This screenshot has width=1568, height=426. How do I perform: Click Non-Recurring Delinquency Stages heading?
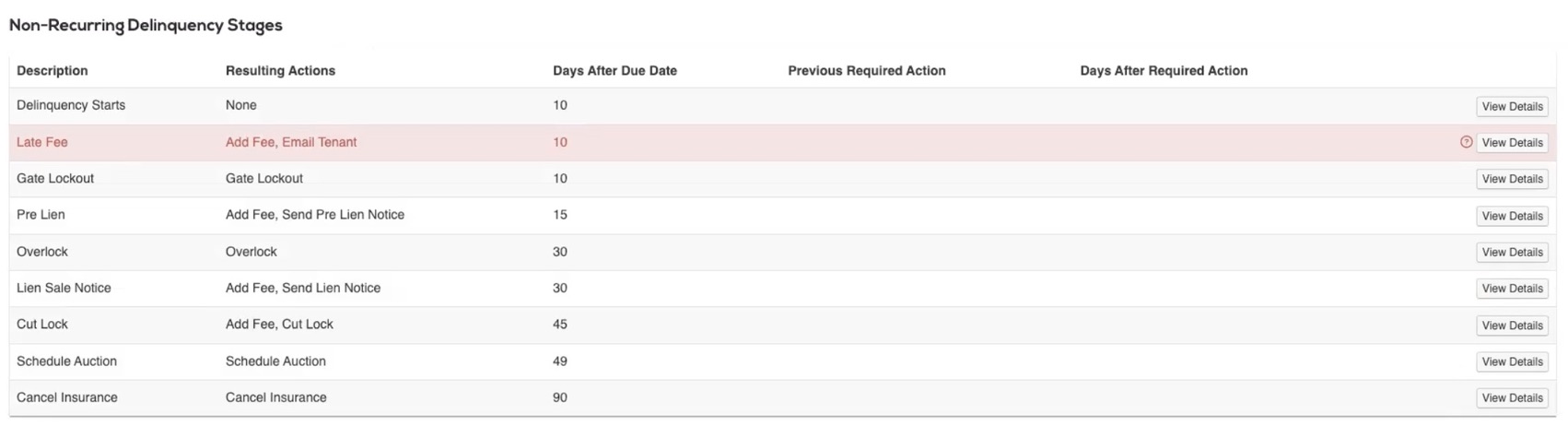(x=146, y=26)
